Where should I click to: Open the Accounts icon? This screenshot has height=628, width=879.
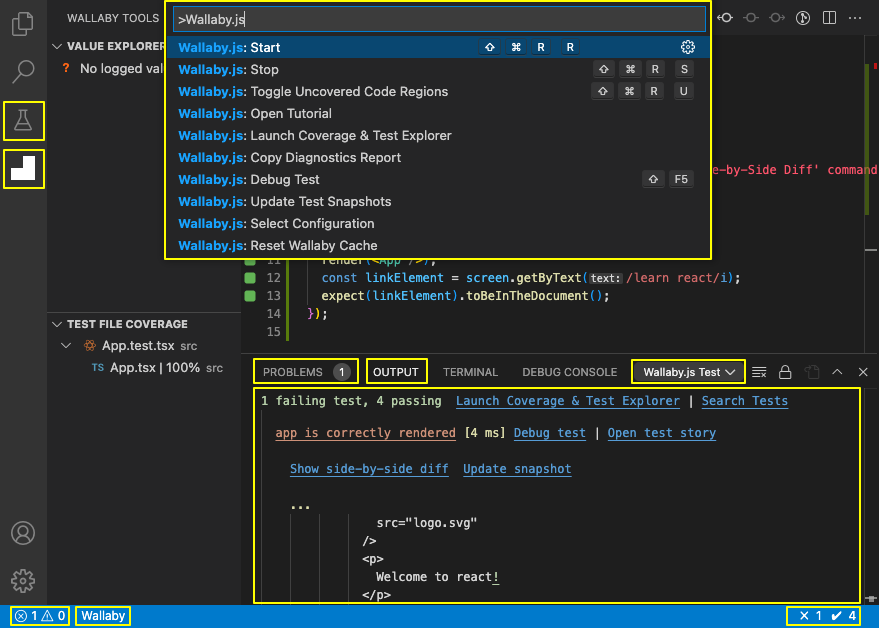point(23,533)
